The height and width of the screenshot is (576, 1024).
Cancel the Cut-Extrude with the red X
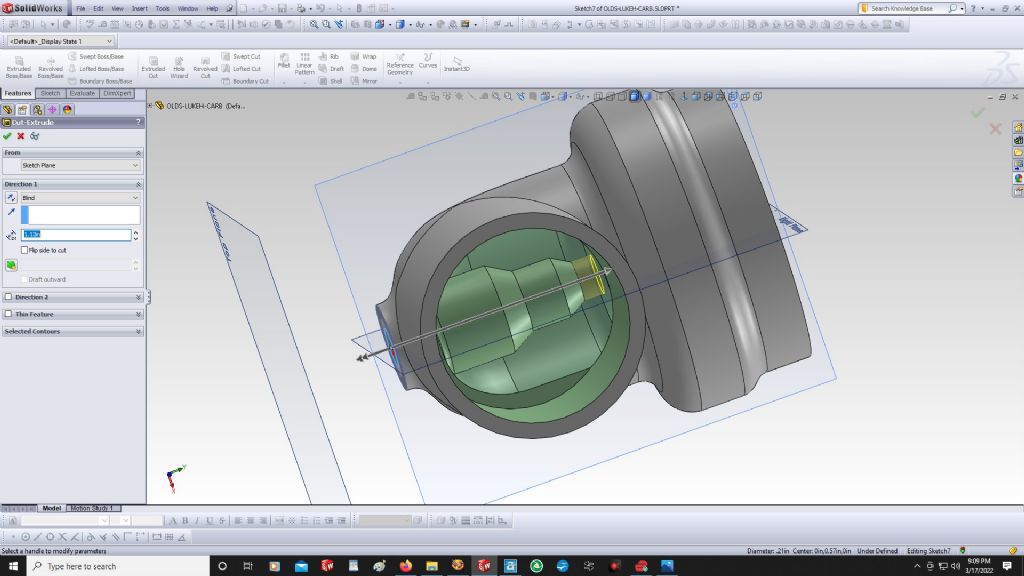point(21,136)
